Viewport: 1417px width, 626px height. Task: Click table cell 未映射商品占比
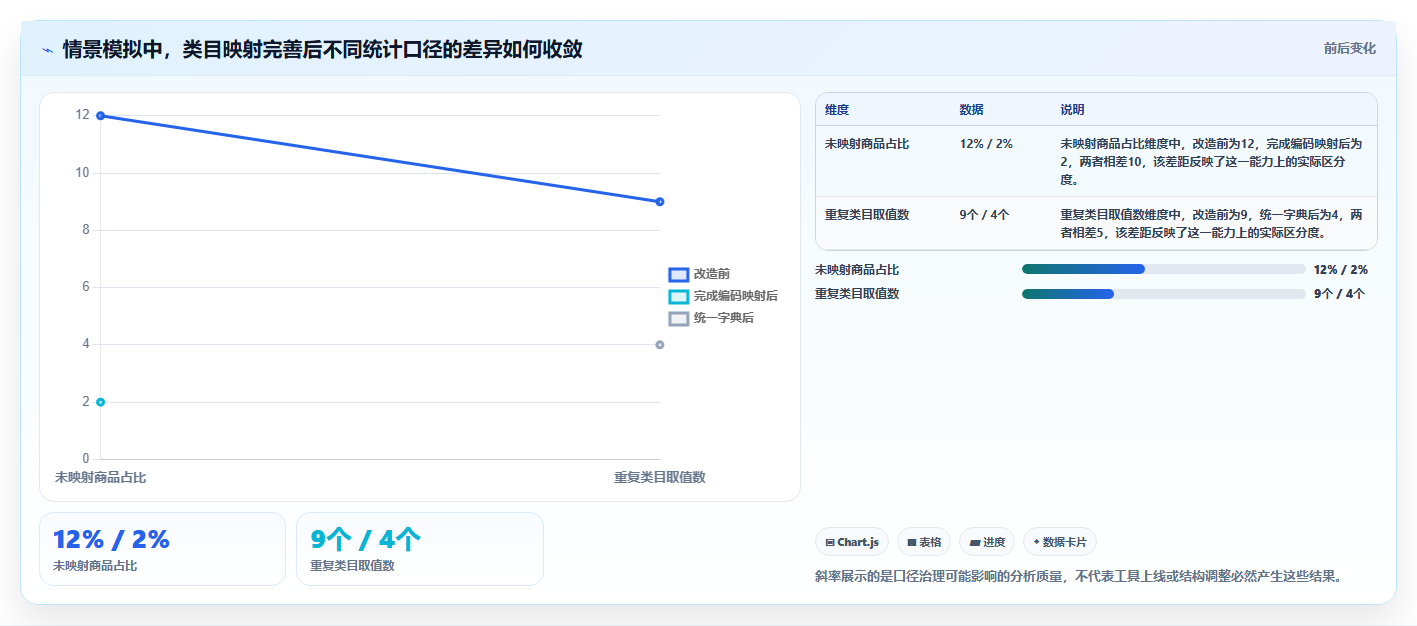click(x=867, y=144)
